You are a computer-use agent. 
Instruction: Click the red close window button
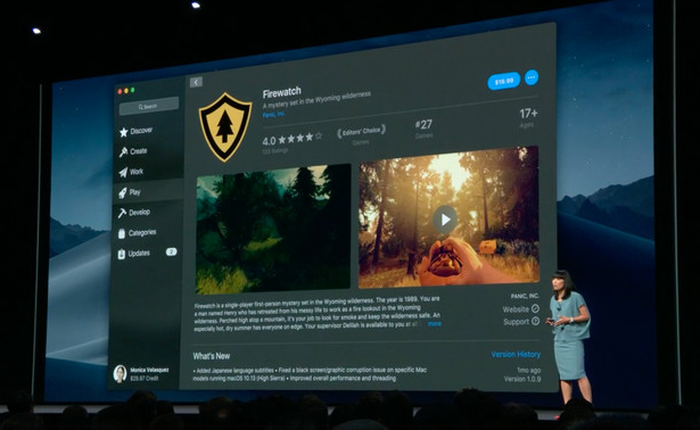120,92
